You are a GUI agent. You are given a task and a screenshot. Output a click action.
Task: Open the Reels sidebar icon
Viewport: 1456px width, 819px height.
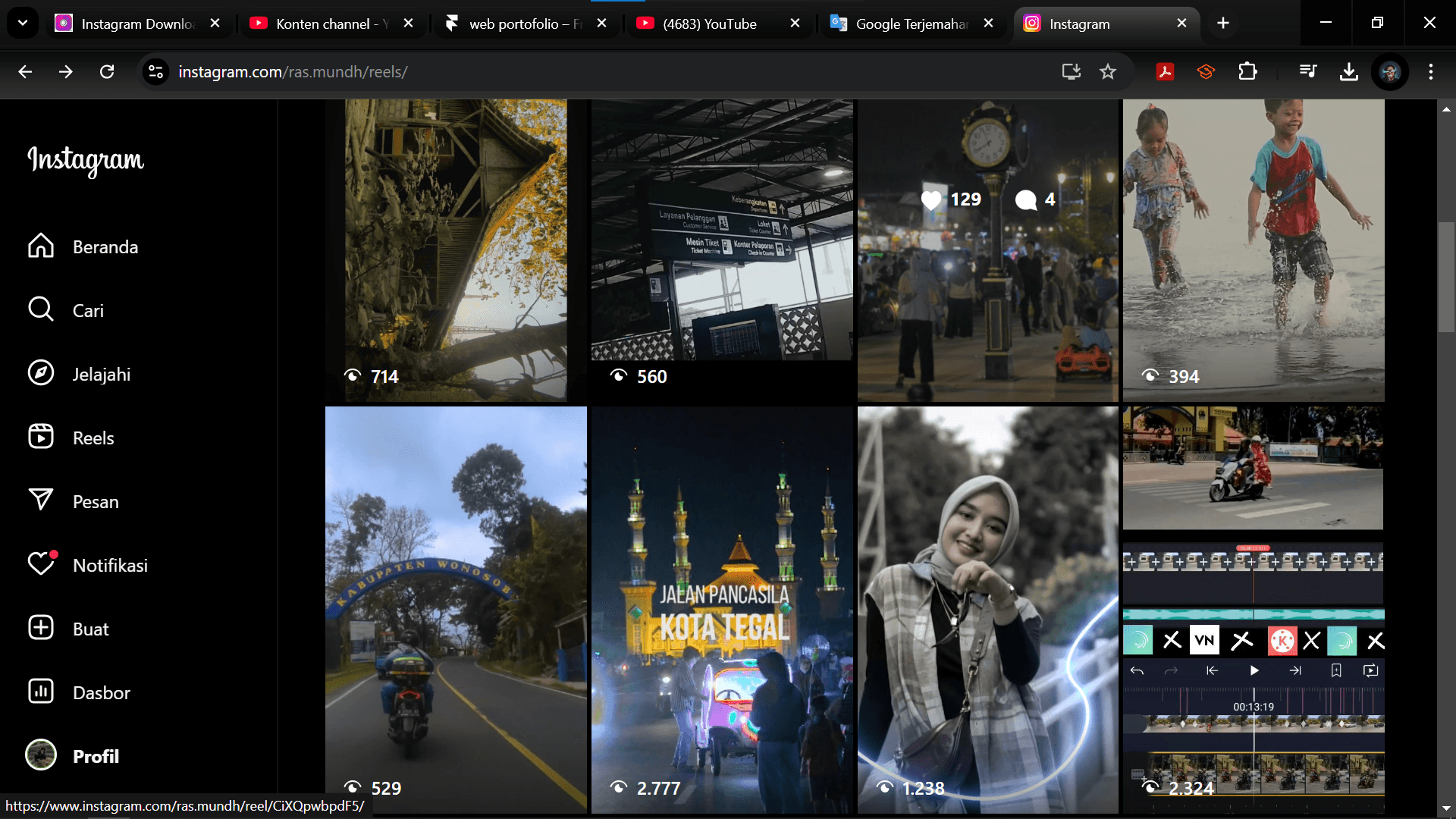pos(41,438)
